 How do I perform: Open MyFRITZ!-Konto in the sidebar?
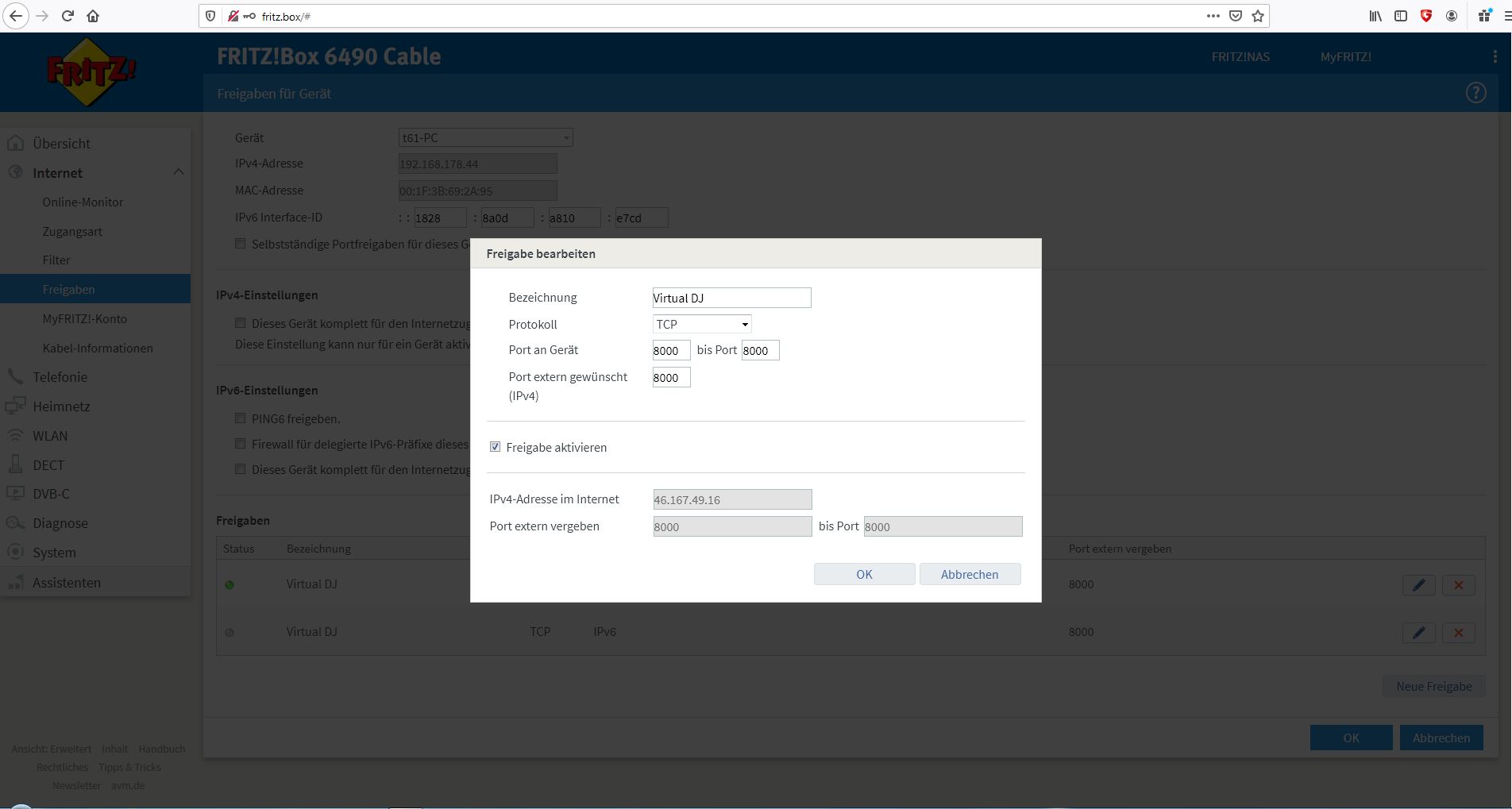[84, 319]
